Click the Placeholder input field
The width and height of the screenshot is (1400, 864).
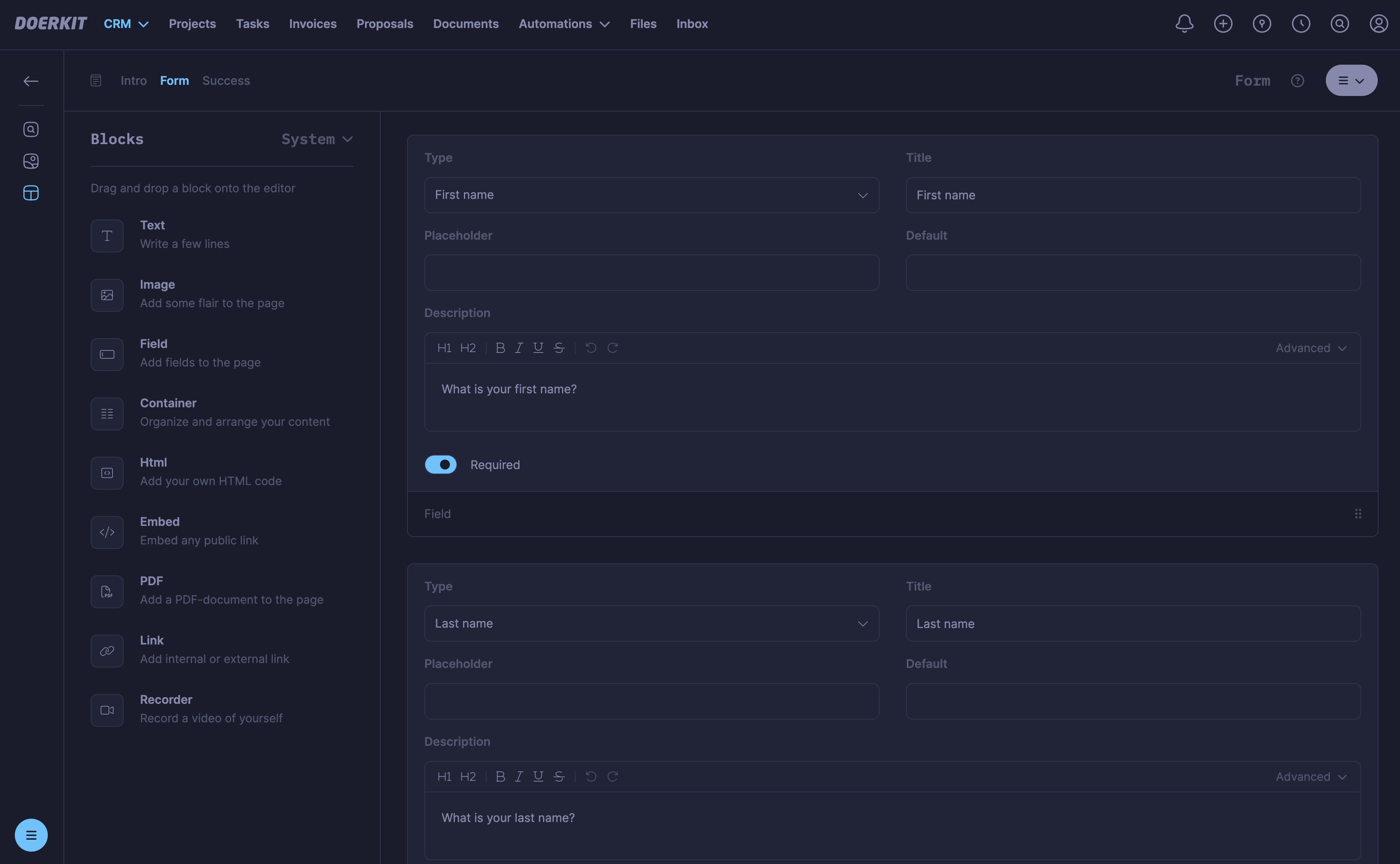(x=651, y=273)
